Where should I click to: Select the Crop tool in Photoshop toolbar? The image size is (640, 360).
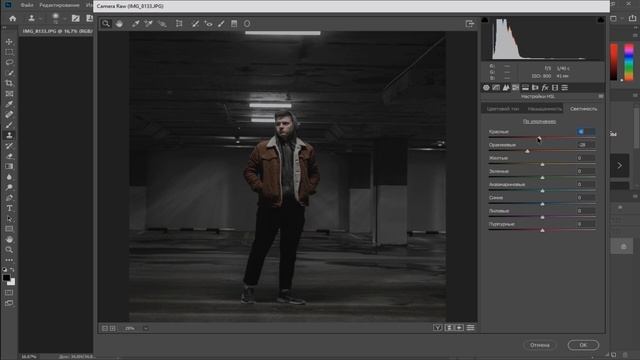(9, 83)
